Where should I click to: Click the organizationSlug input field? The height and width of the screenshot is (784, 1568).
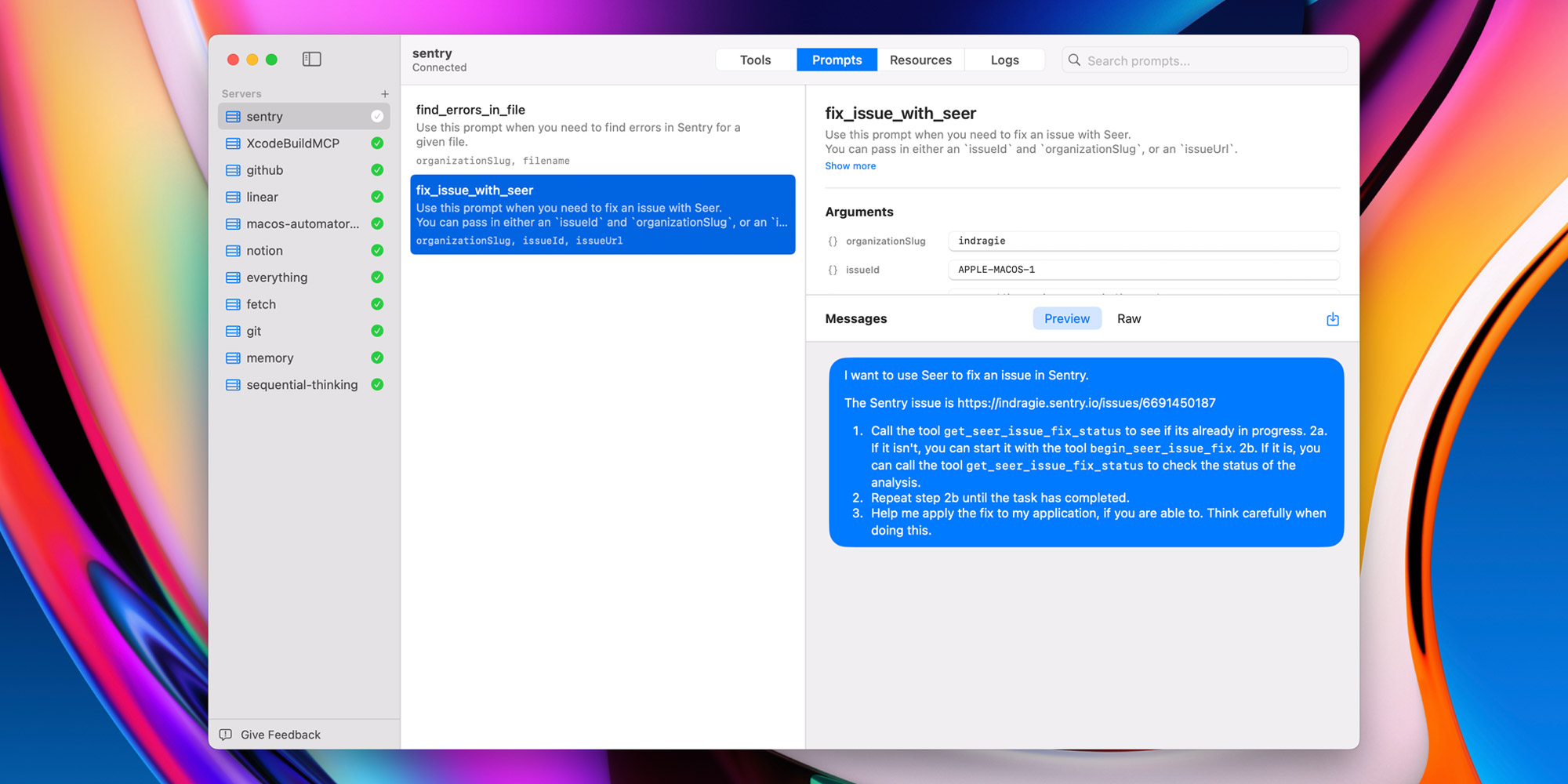1143,241
